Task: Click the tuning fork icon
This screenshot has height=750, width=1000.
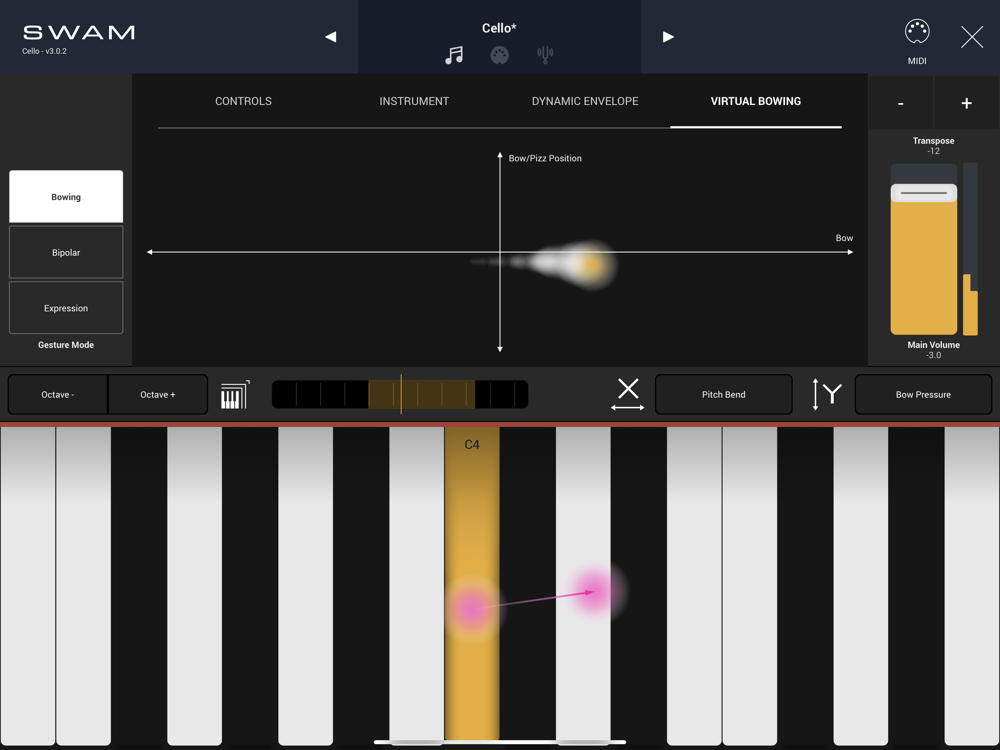Action: tap(545, 55)
